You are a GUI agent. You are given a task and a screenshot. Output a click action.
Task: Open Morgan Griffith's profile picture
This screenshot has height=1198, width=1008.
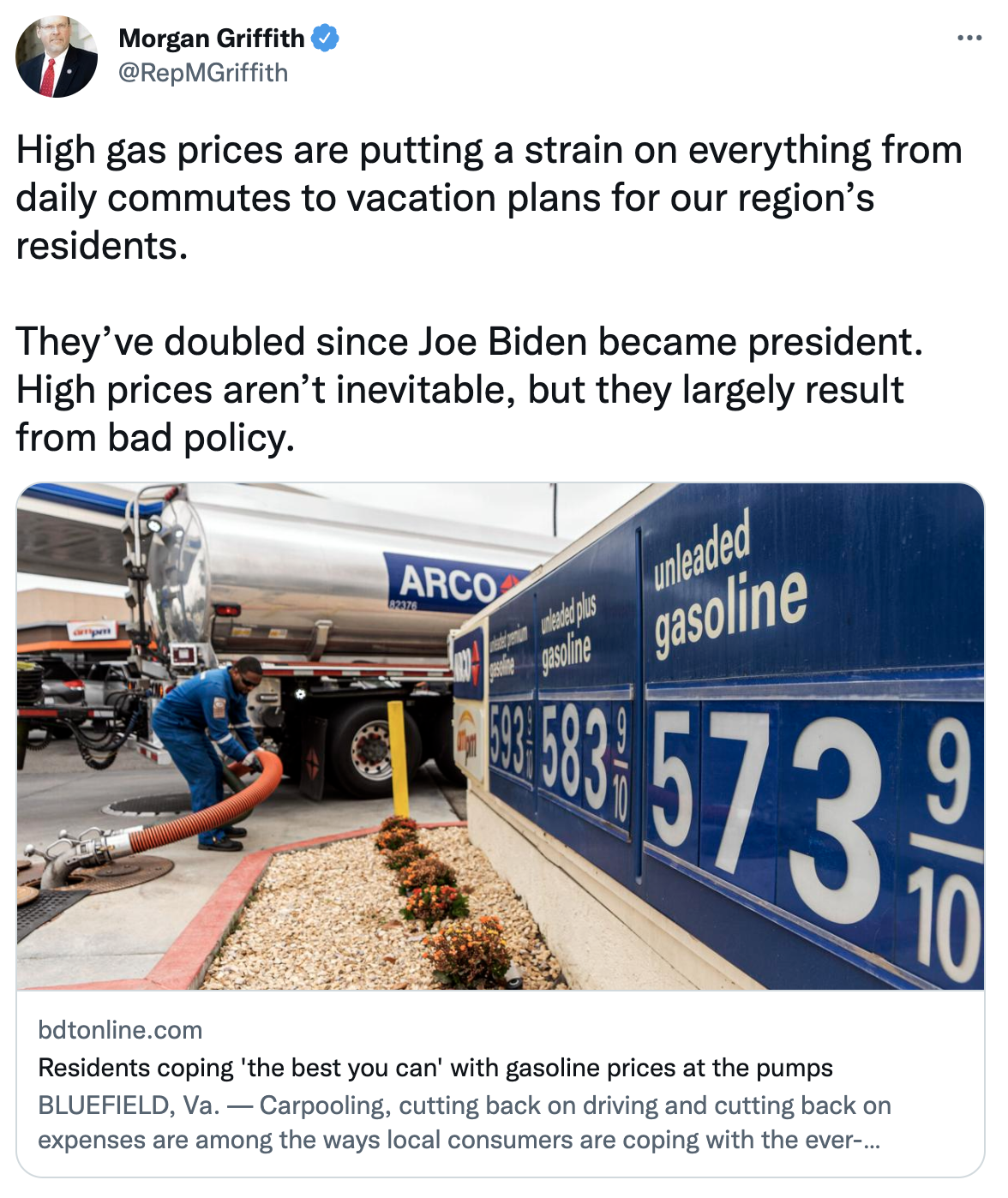[x=57, y=57]
